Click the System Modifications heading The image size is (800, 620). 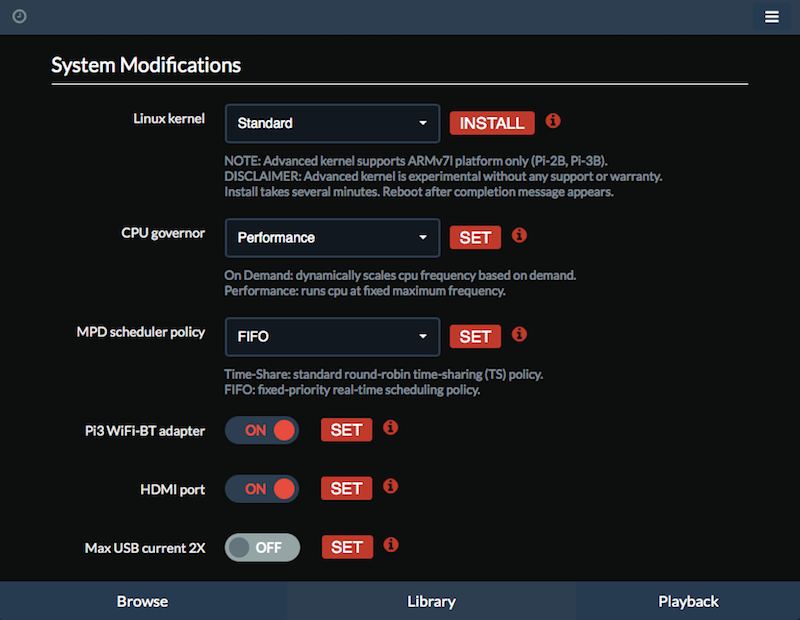click(x=146, y=65)
